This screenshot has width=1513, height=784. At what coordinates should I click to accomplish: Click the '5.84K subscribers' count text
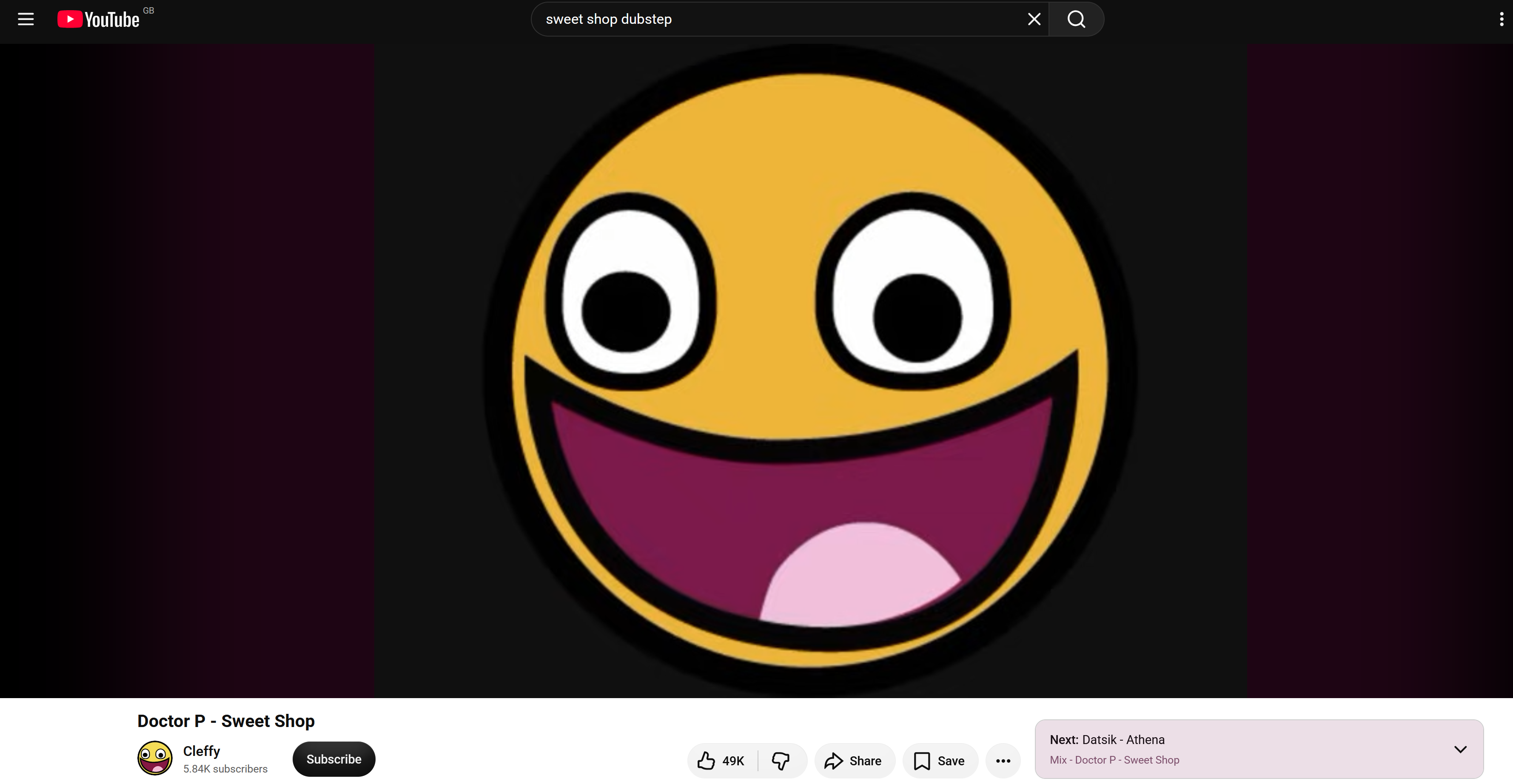click(225, 769)
